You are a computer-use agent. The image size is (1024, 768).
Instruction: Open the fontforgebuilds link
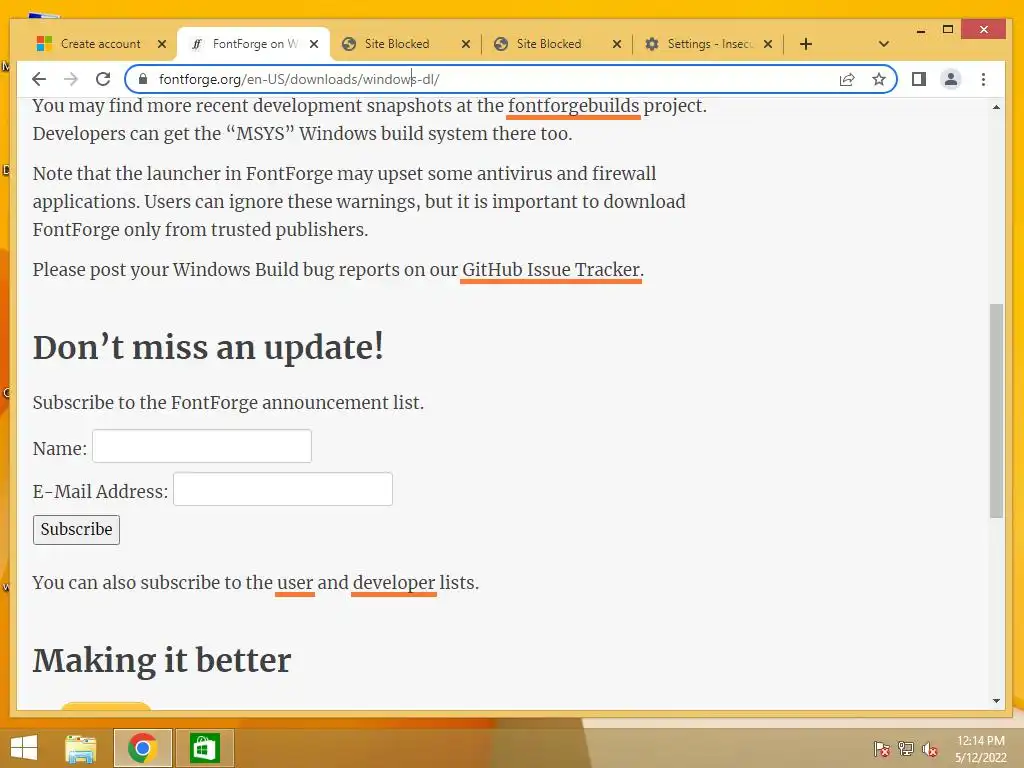point(573,106)
